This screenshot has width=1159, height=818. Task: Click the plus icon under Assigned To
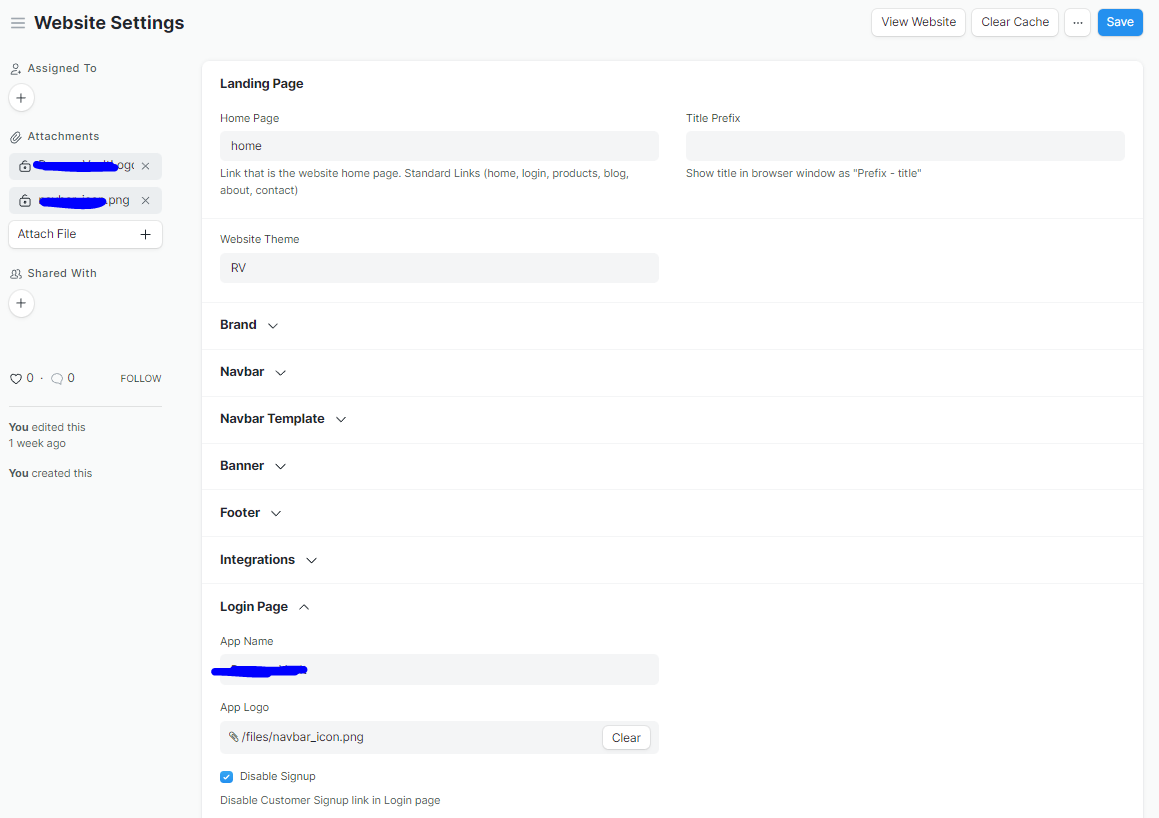[21, 98]
